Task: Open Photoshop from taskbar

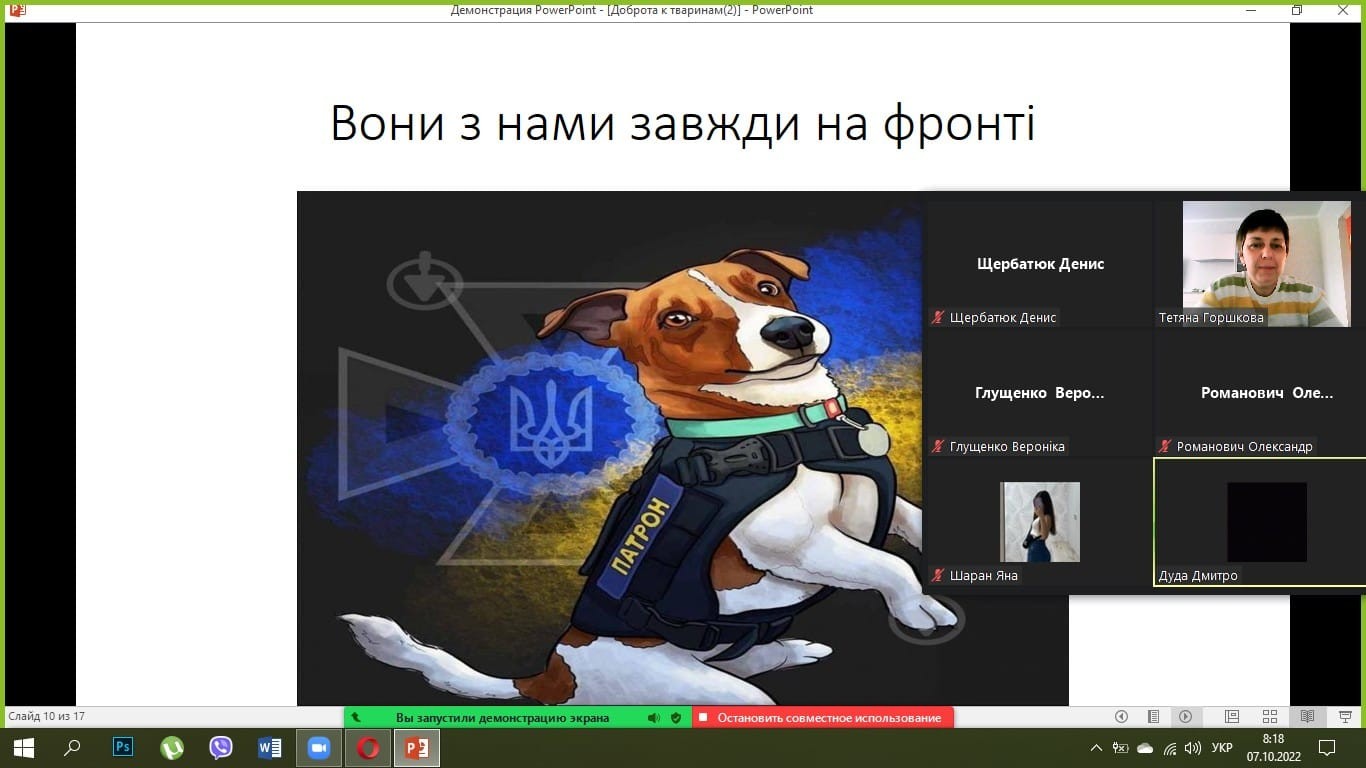Action: (123, 748)
